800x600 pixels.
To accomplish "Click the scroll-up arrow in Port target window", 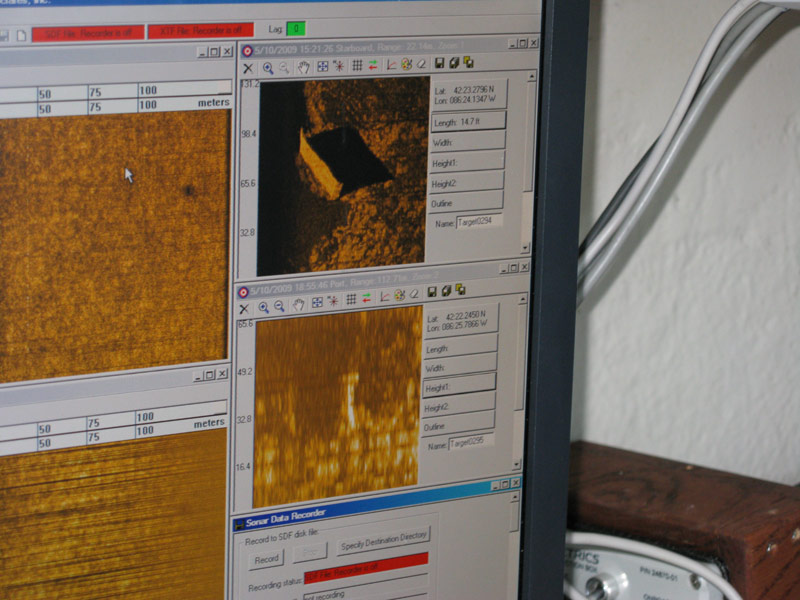I will 523,299.
